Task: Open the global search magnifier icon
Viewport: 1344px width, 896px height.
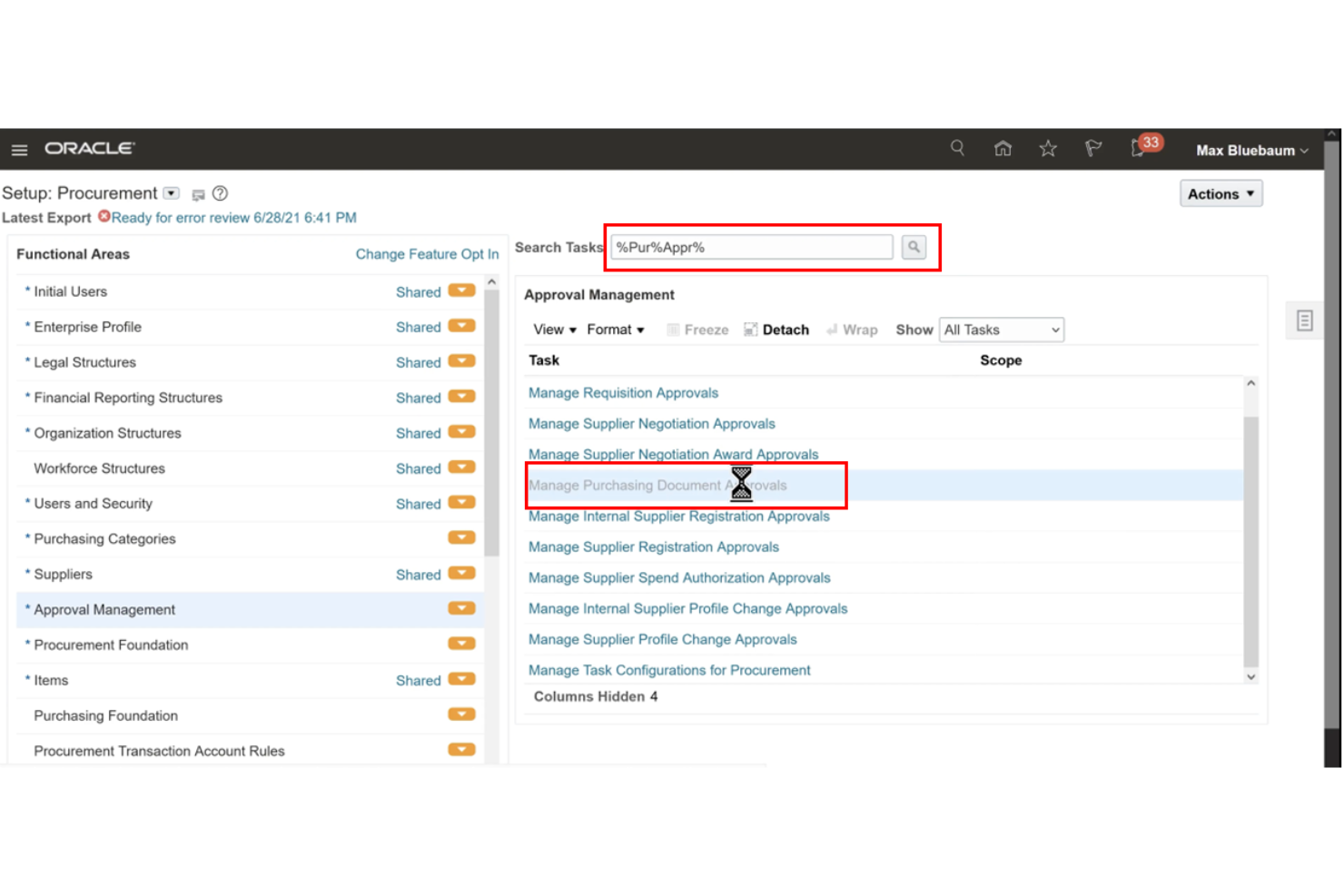Action: 957,148
